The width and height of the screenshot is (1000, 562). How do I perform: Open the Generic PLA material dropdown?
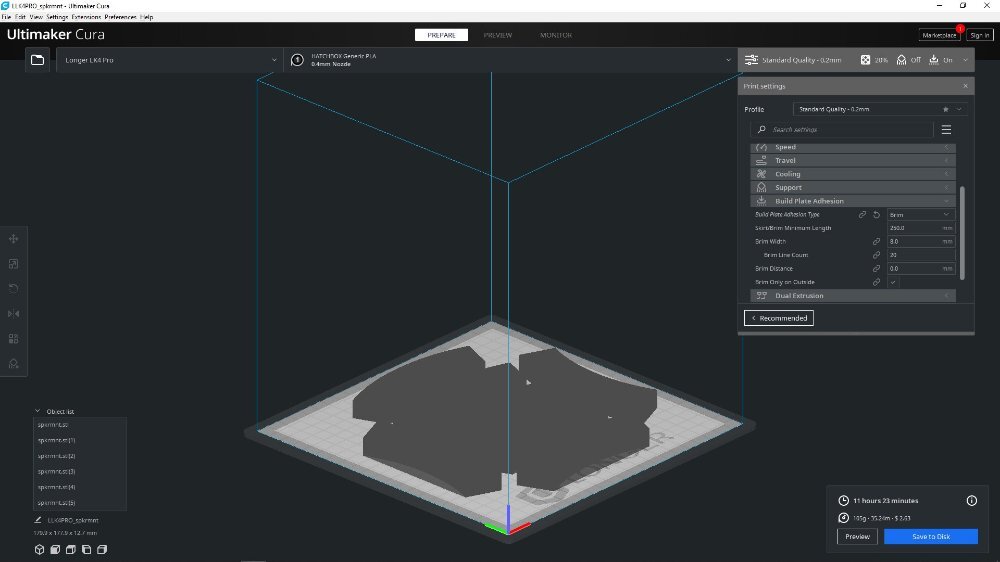point(510,60)
